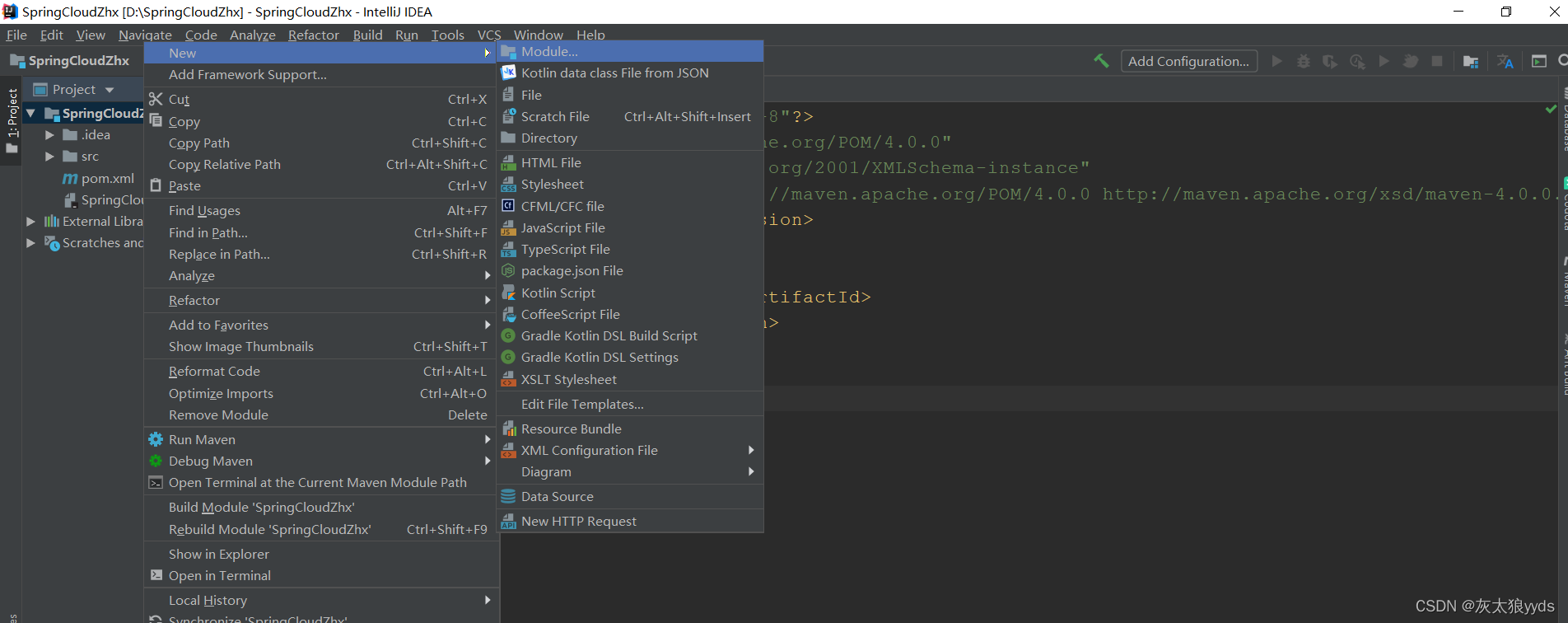Choose Find in Path... entry
The image size is (1568, 623).
[321, 232]
